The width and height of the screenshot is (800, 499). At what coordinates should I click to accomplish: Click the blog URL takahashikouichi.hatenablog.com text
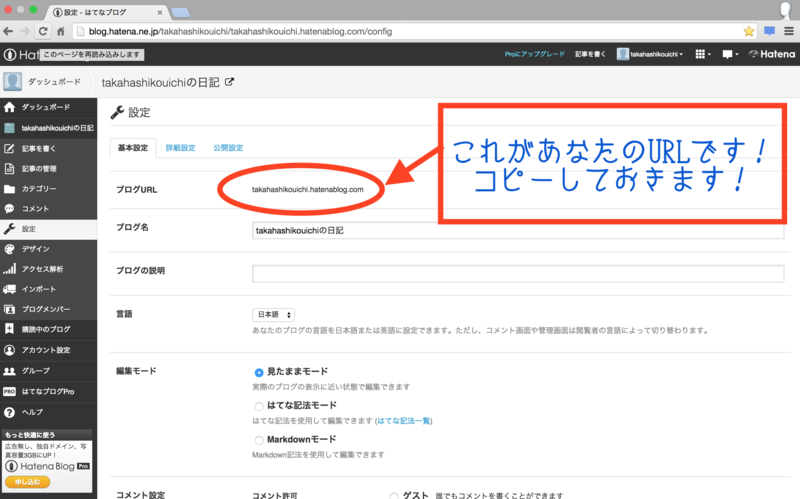308,189
